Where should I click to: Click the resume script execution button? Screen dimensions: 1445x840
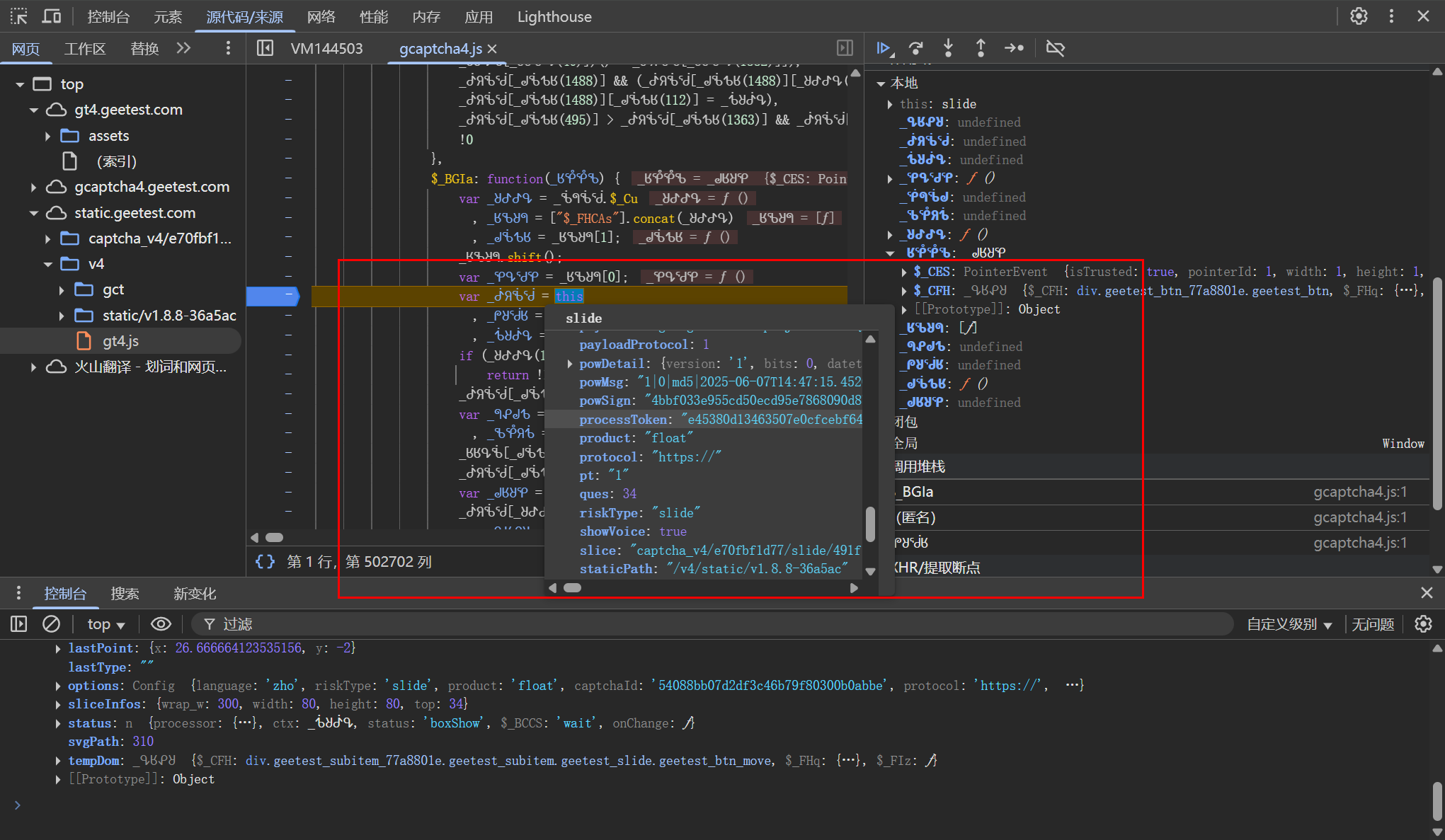[884, 48]
